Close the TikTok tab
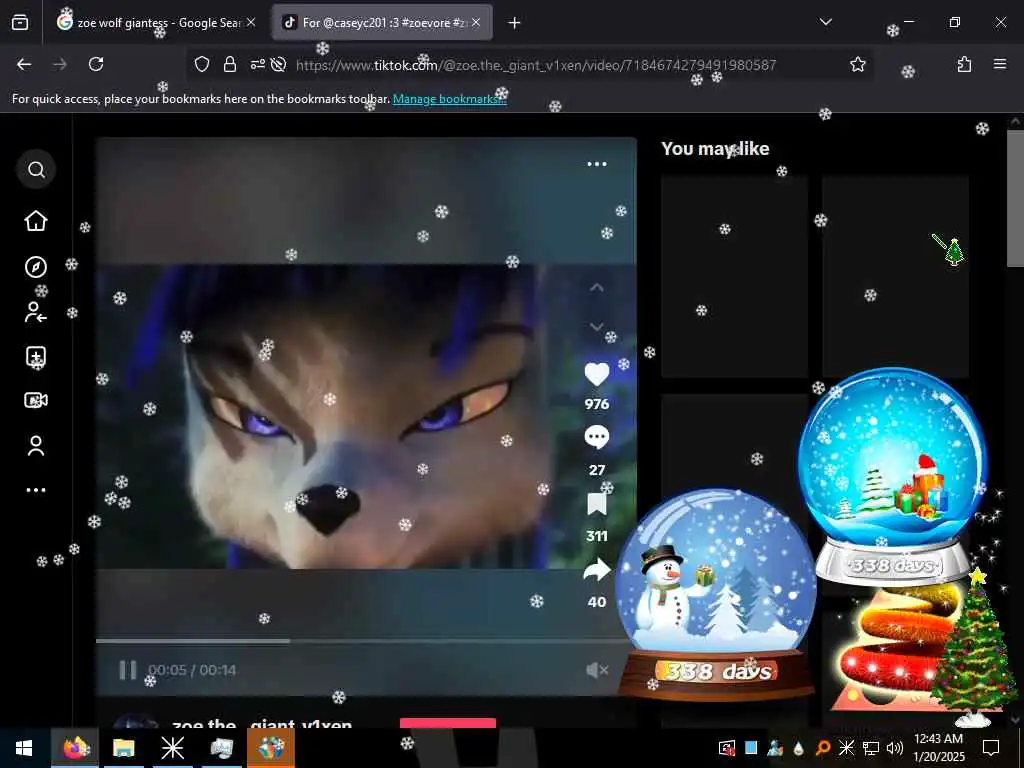Image resolution: width=1024 pixels, height=768 pixels. click(x=476, y=22)
